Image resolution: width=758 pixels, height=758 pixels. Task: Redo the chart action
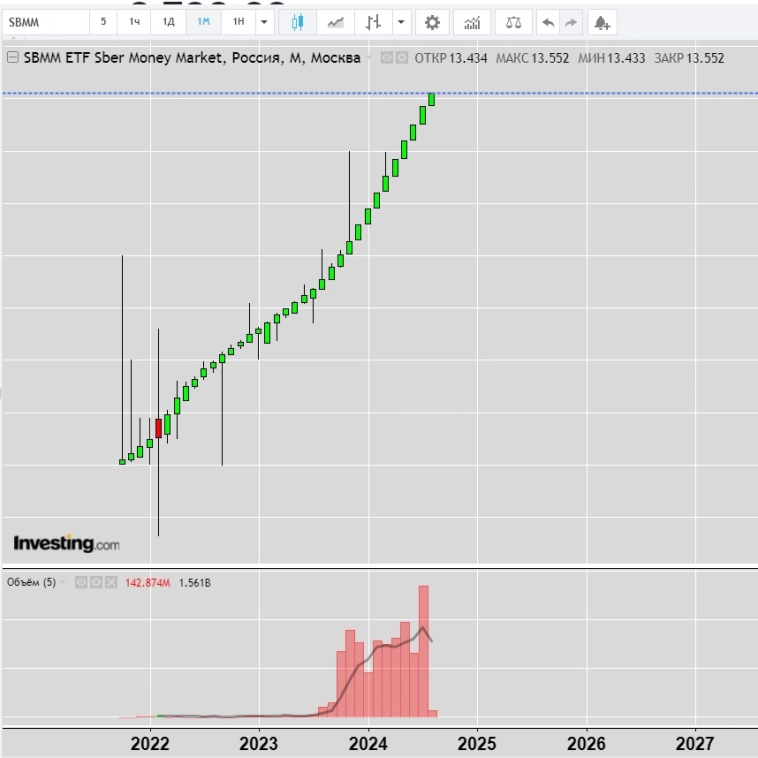click(x=571, y=22)
